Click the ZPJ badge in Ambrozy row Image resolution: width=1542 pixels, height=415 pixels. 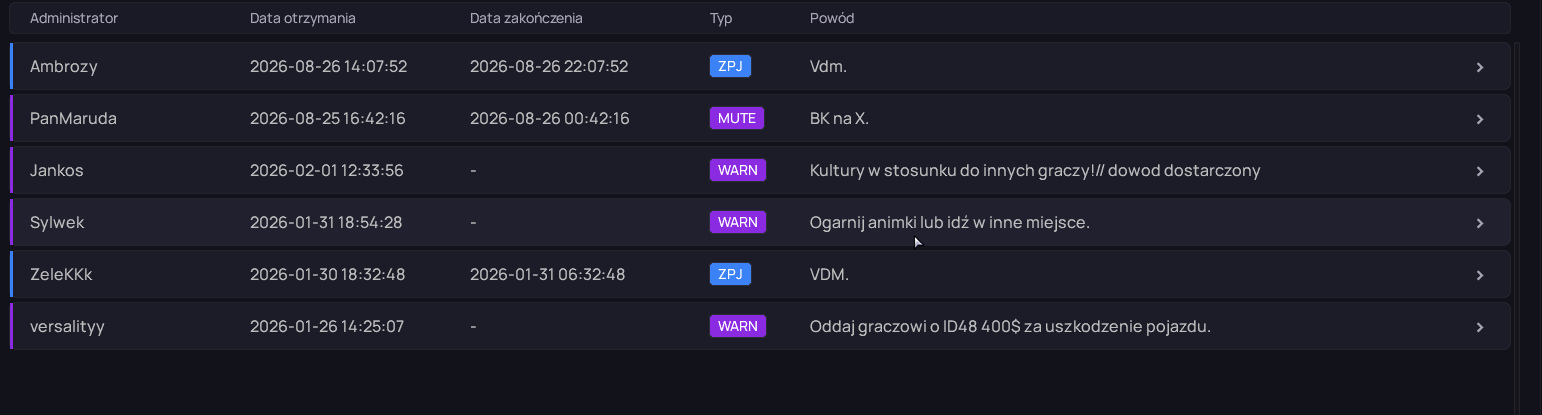pyautogui.click(x=730, y=66)
